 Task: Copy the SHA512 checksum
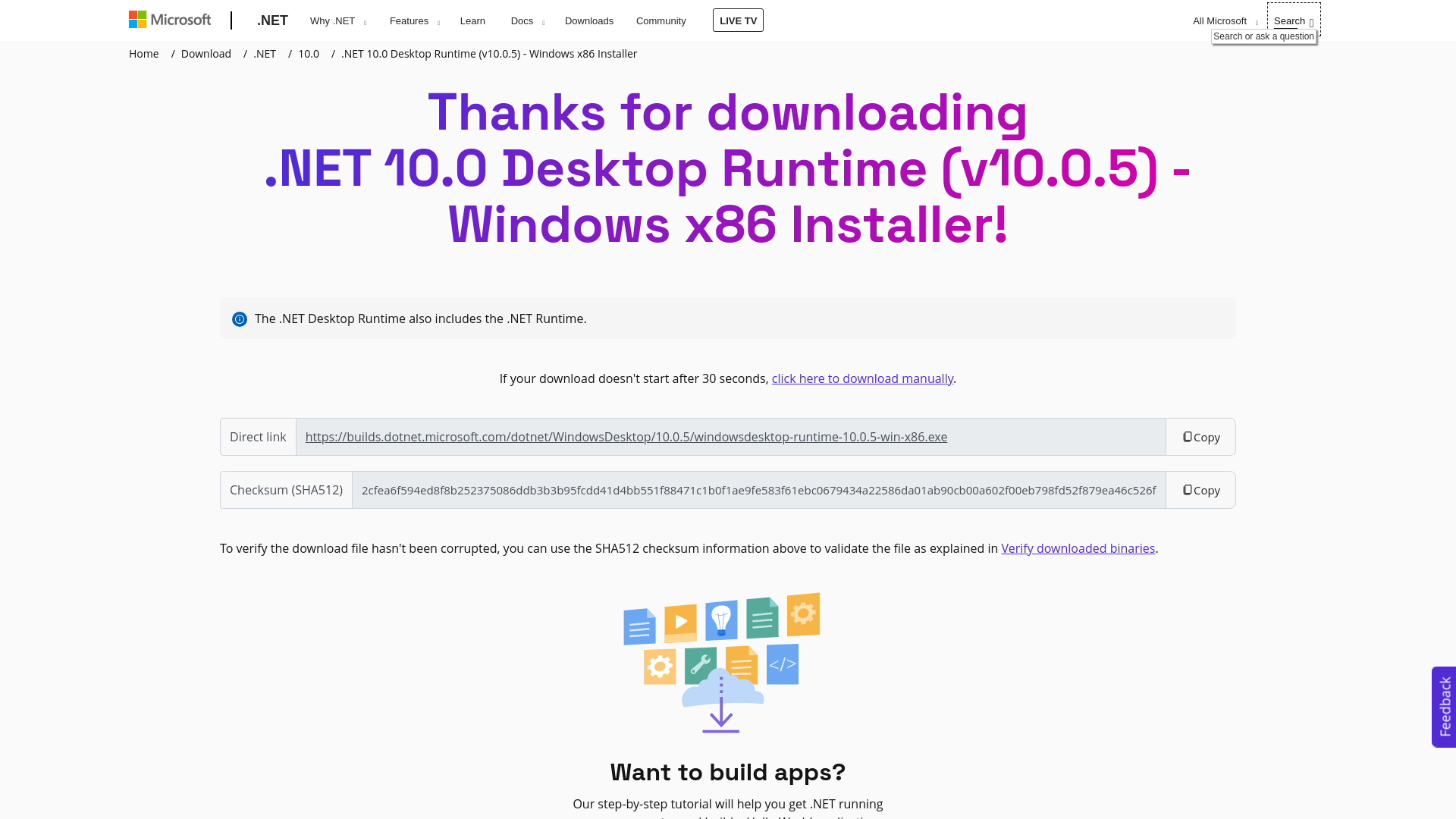pos(1200,490)
